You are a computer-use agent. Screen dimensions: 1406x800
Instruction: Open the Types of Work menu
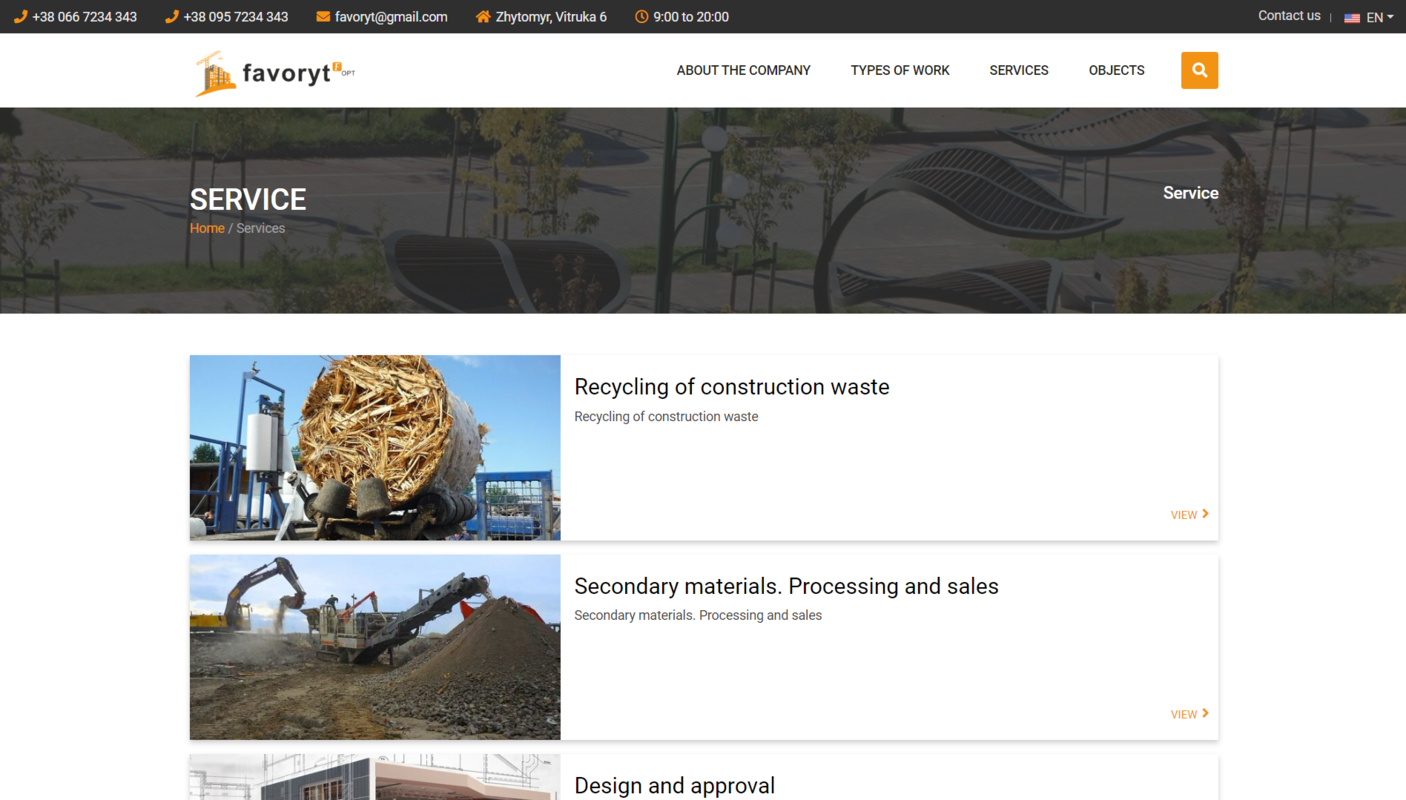pyautogui.click(x=900, y=70)
